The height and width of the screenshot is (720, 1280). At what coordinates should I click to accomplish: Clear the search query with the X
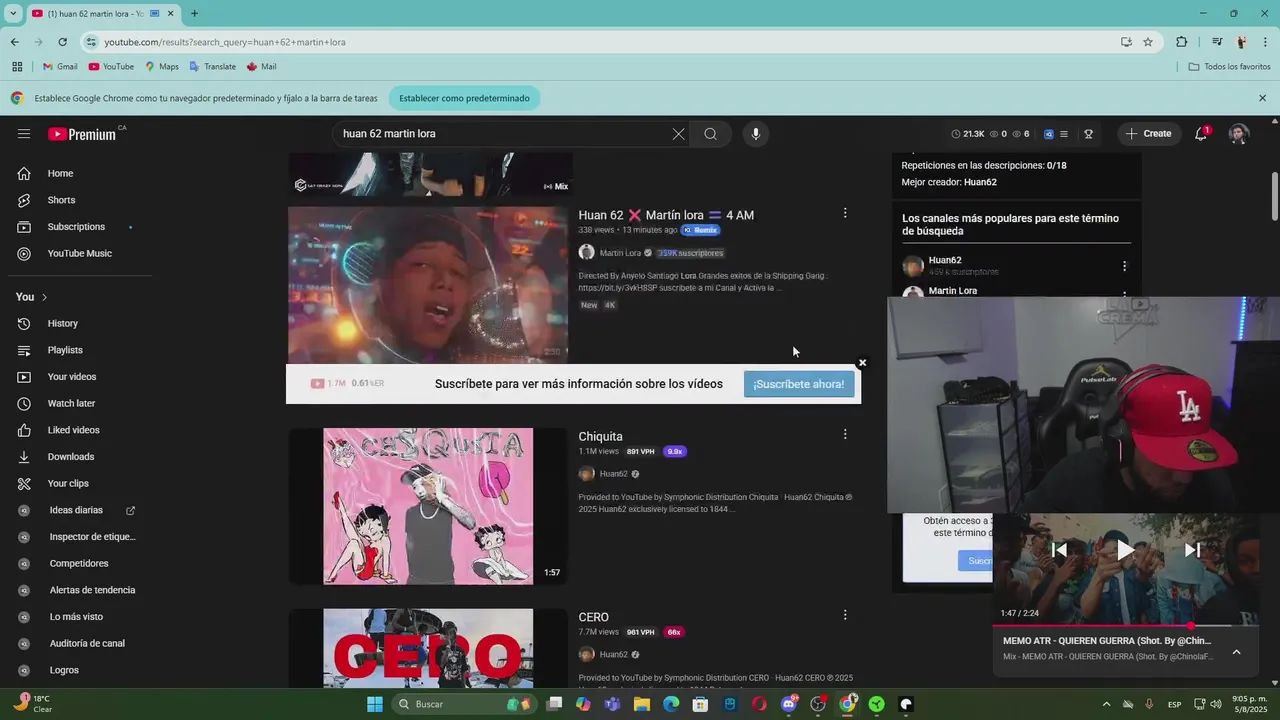(678, 134)
